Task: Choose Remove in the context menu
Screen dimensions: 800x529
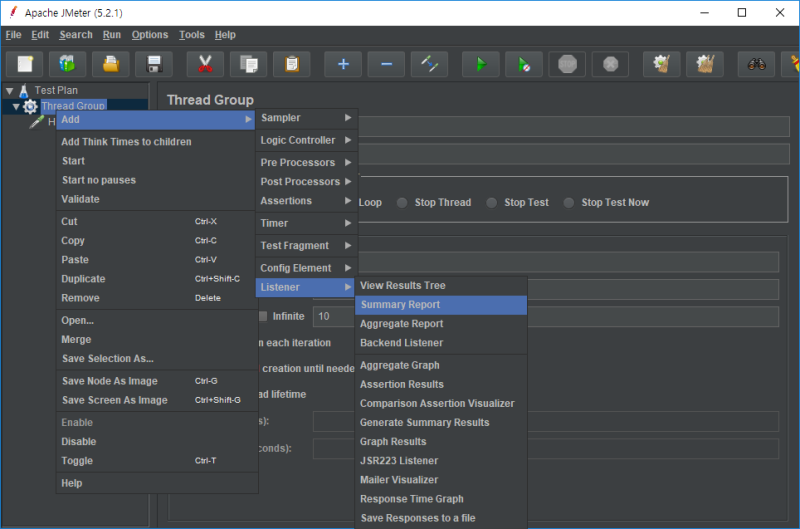Action: (x=156, y=298)
